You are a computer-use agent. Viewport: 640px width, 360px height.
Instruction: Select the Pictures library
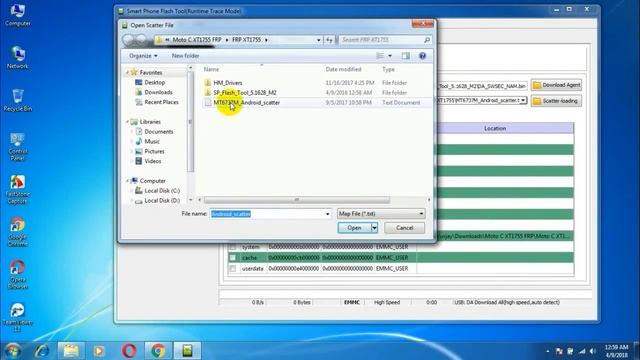coord(154,151)
